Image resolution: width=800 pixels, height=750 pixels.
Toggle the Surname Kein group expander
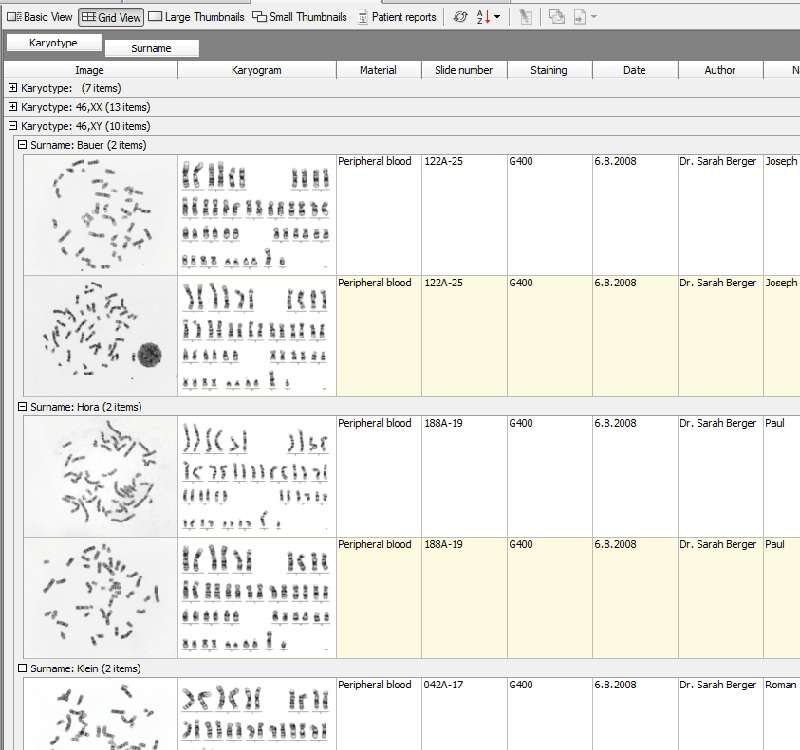coord(22,668)
